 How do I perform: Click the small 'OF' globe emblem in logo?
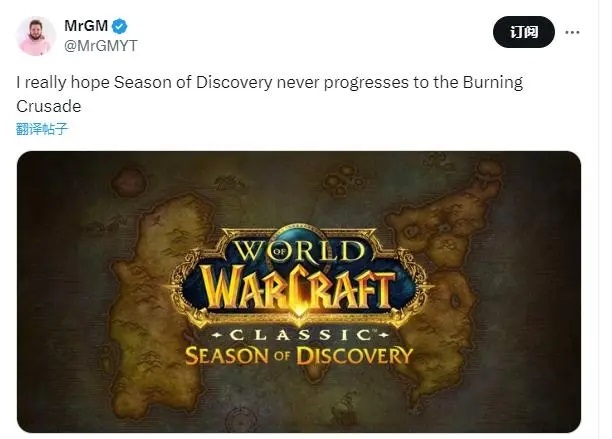coord(279,251)
